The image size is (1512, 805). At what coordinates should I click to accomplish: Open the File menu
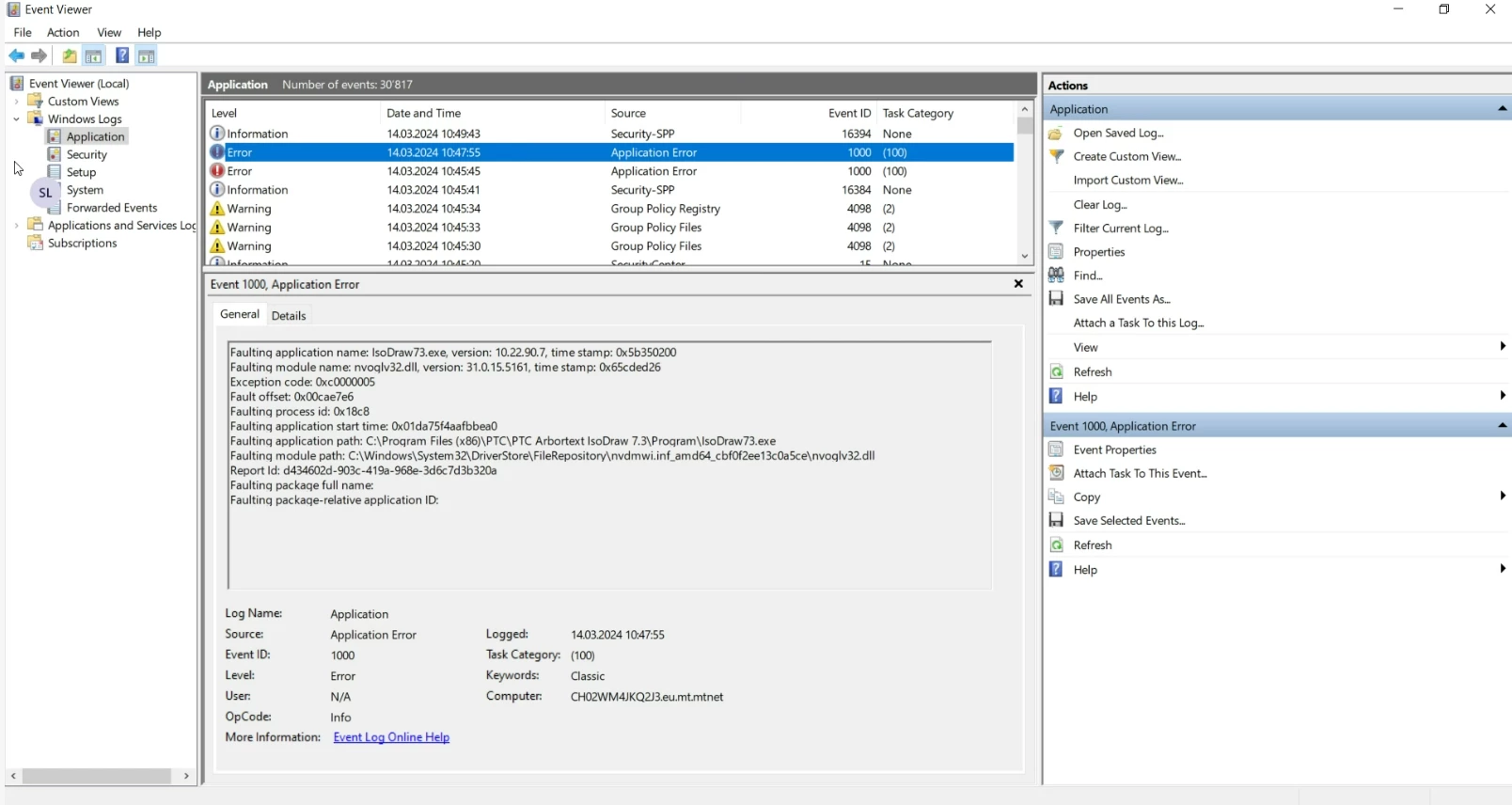[x=23, y=32]
